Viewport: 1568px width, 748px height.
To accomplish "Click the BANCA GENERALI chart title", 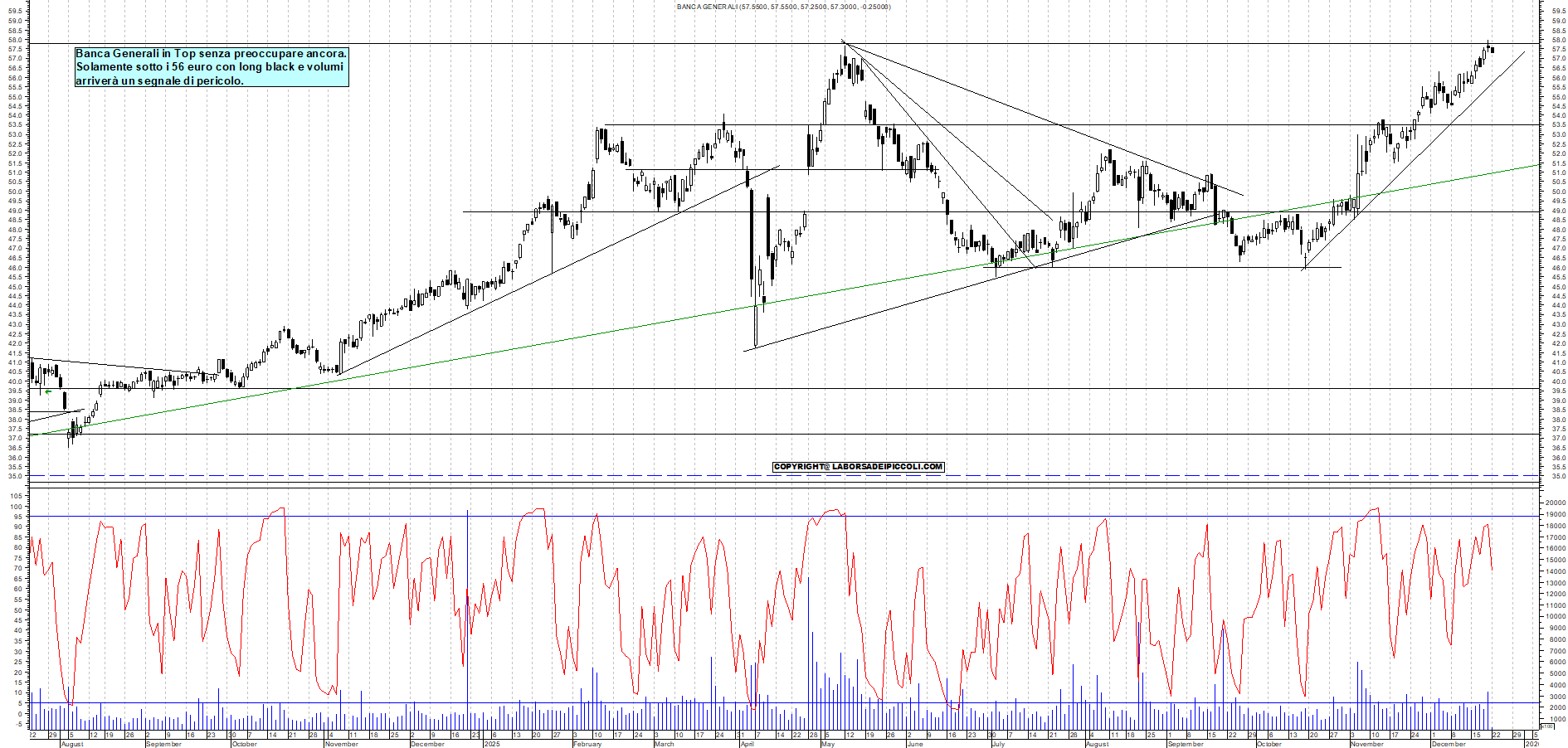I will click(x=783, y=7).
